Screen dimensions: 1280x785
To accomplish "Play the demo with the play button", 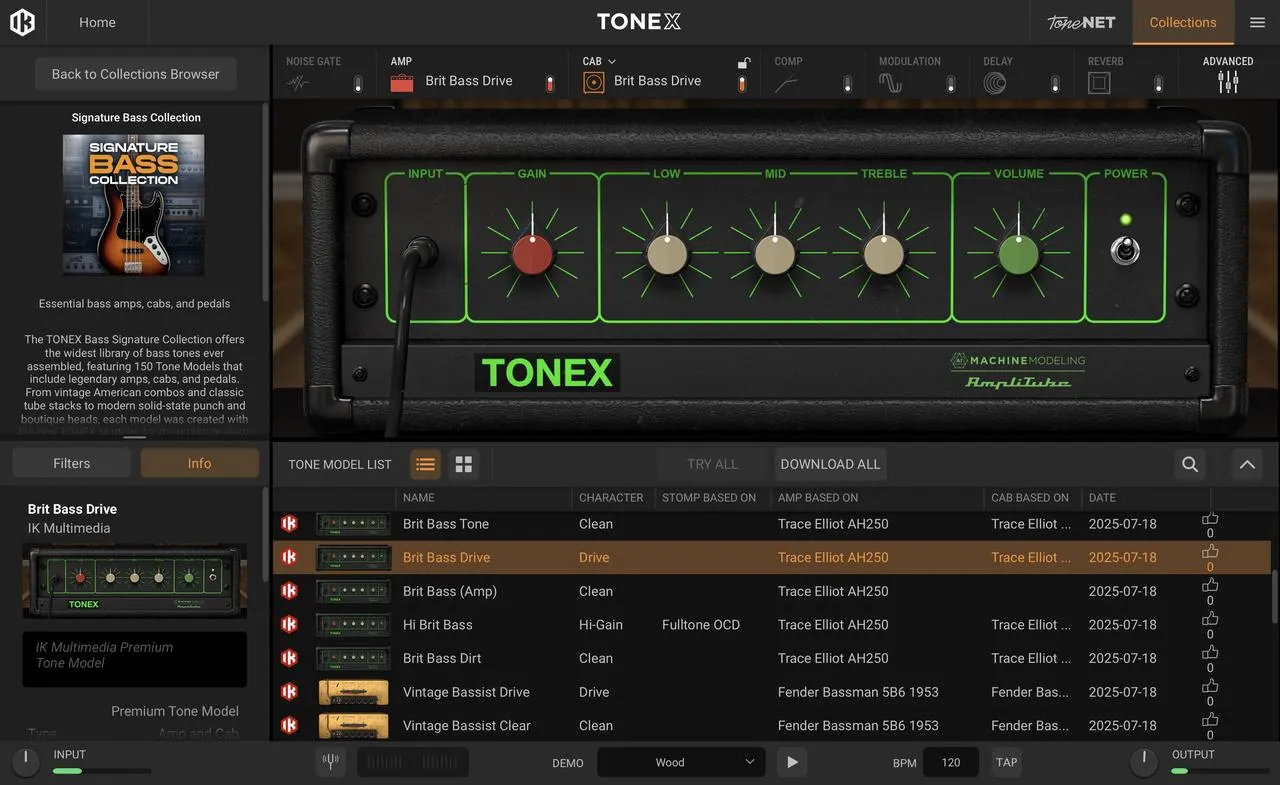I will click(x=792, y=762).
